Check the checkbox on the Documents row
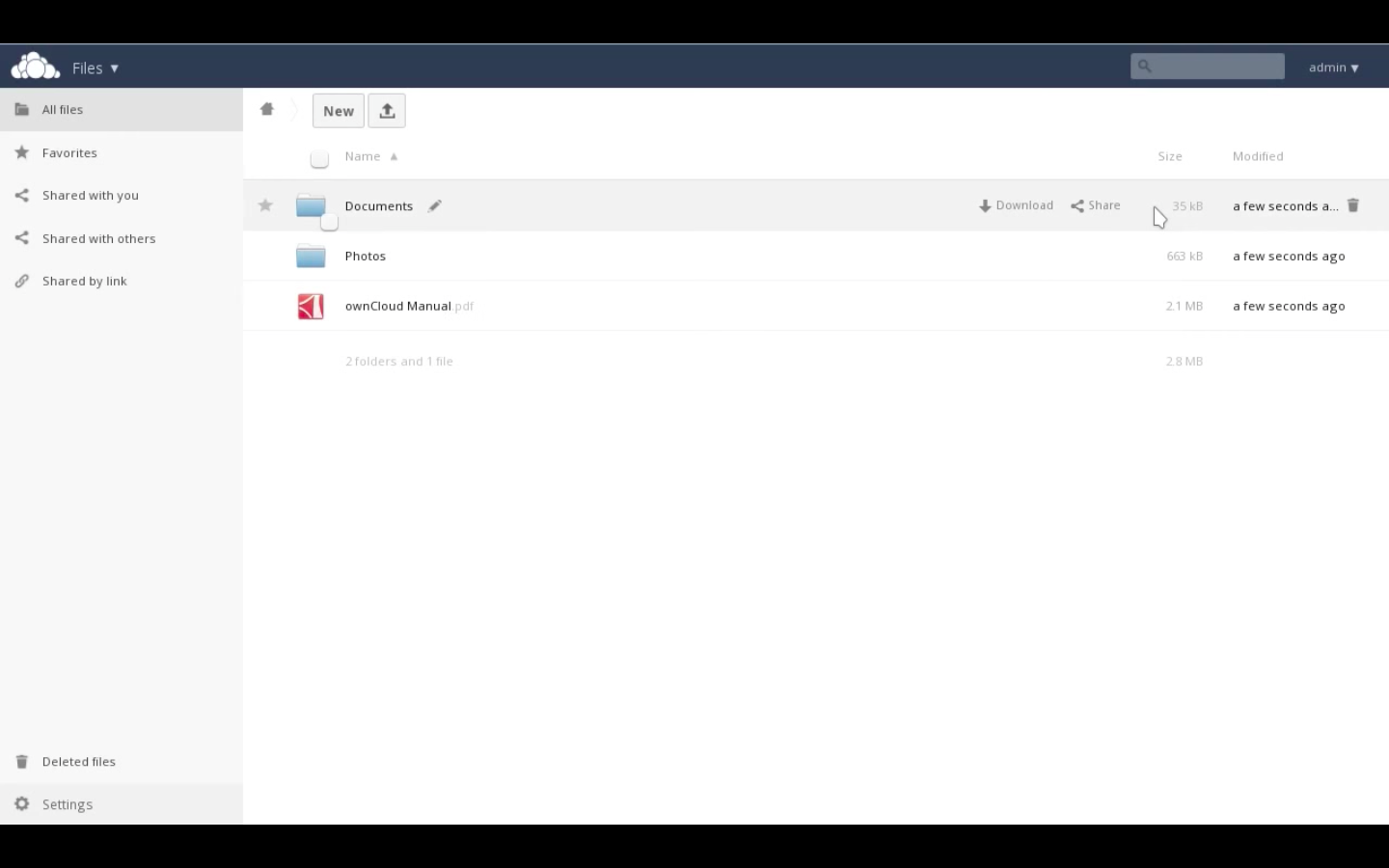Viewport: 1389px width, 868px height. click(x=329, y=223)
